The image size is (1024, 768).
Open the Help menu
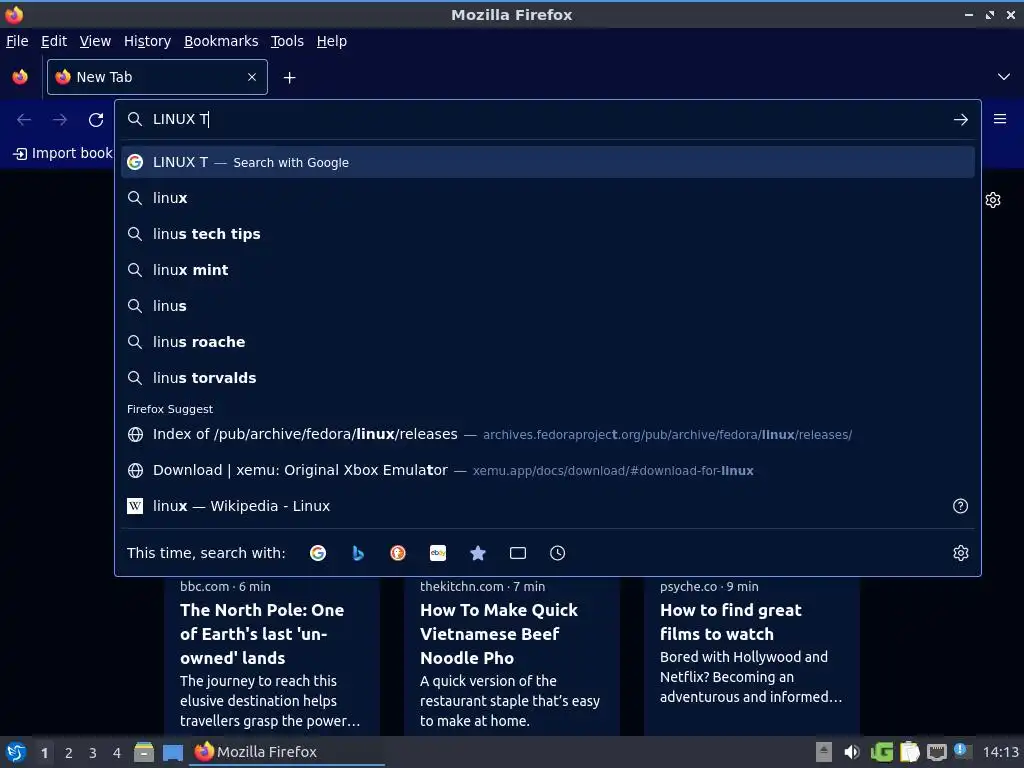(x=332, y=41)
